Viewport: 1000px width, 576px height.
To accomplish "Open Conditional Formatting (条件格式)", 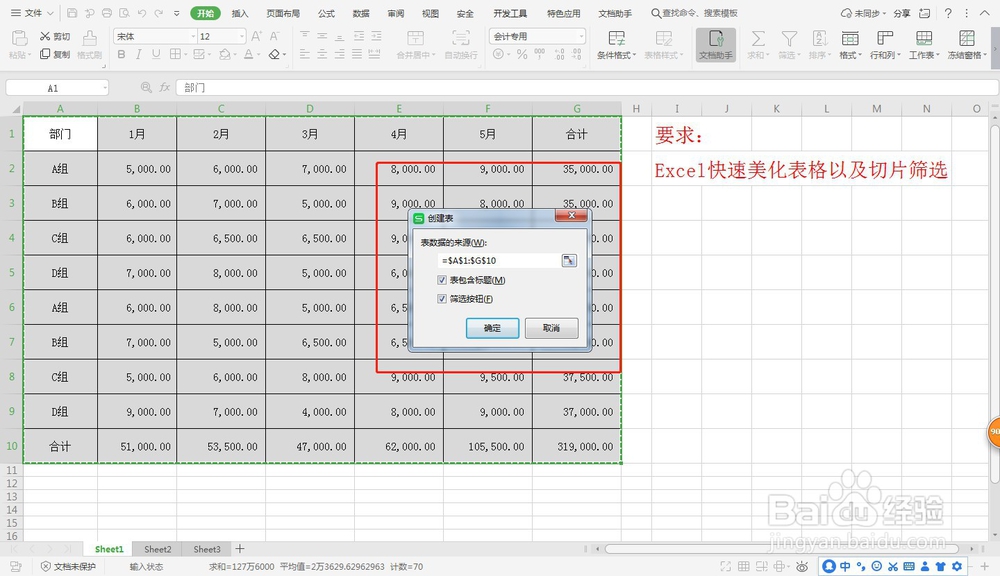I will pyautogui.click(x=616, y=45).
